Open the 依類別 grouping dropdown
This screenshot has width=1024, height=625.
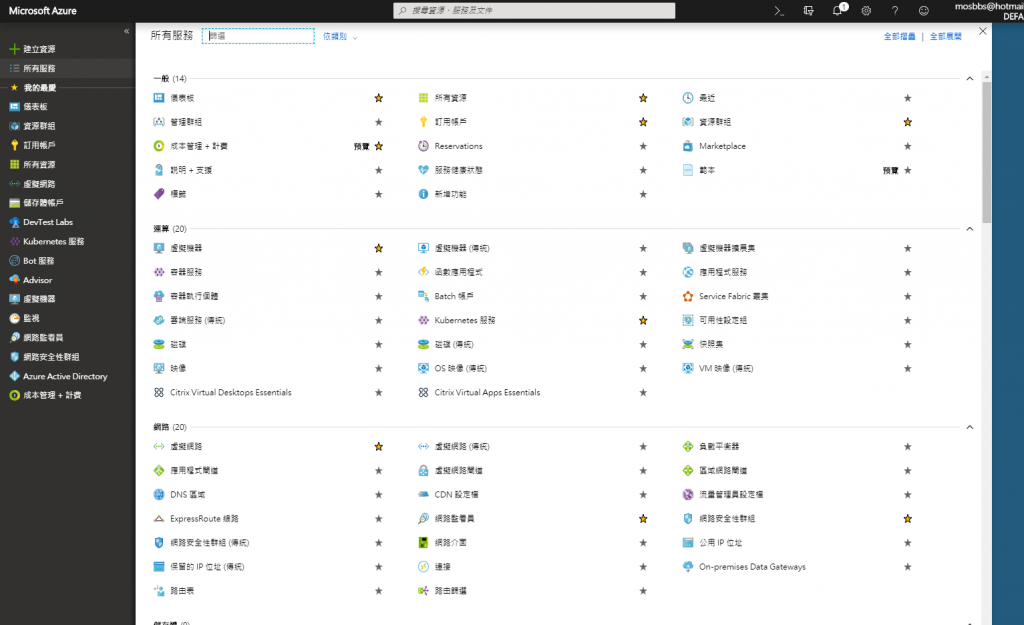[340, 37]
